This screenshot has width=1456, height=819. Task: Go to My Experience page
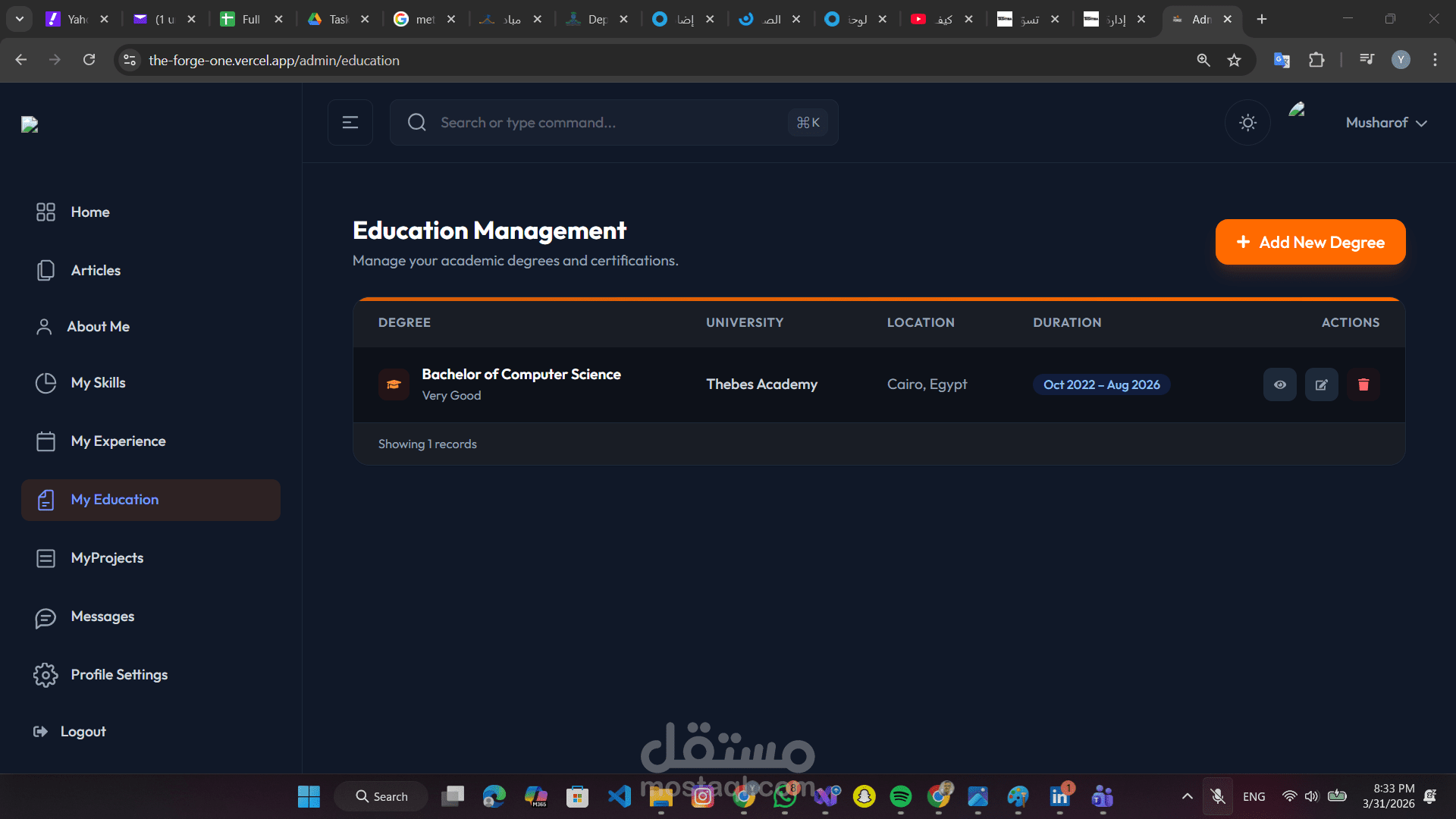coord(118,441)
